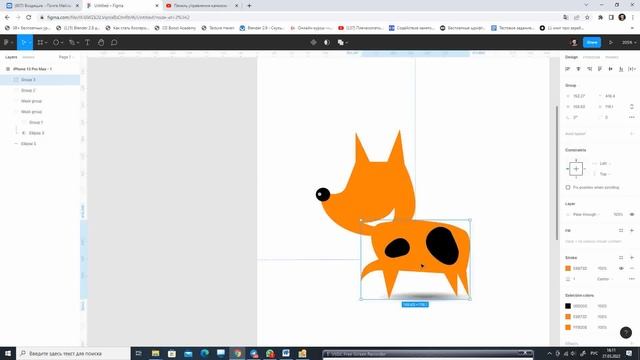The width and height of the screenshot is (640, 360).
Task: Remove the stroke with minus icon
Action: click(632, 268)
